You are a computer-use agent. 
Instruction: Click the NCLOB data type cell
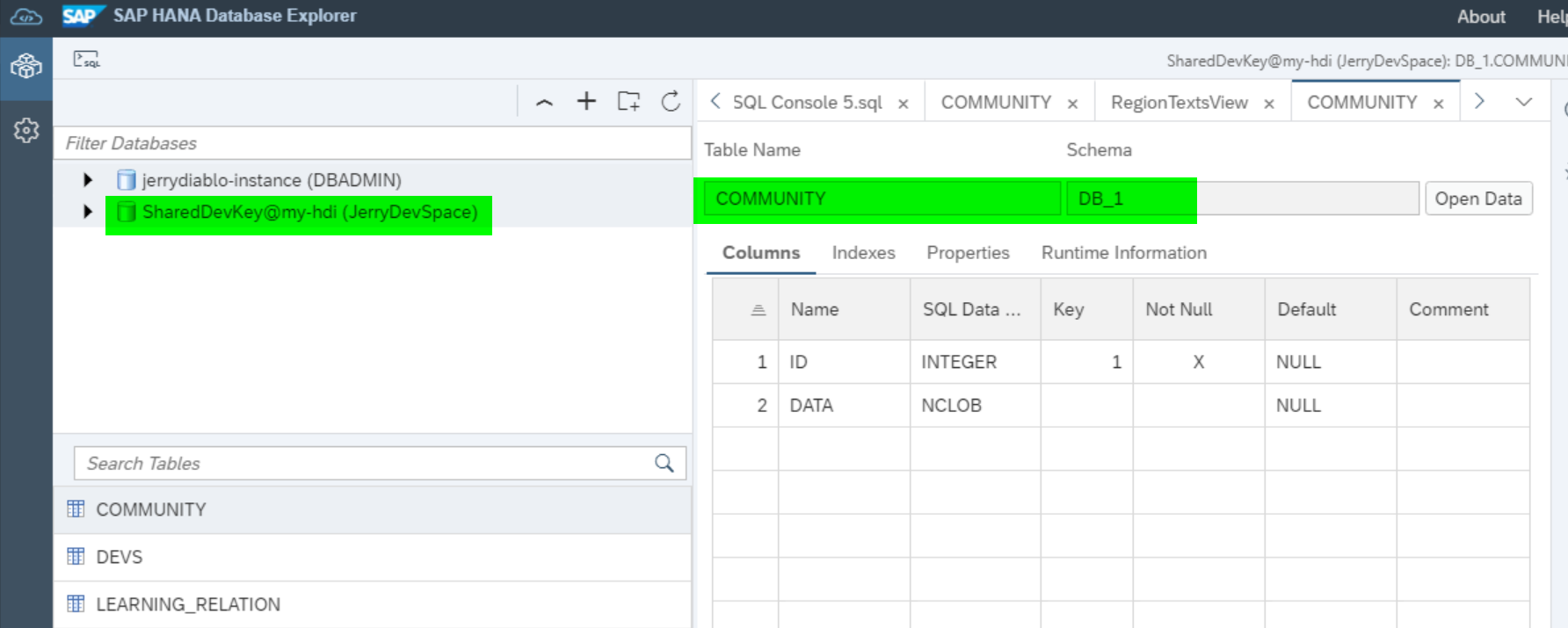pos(976,406)
